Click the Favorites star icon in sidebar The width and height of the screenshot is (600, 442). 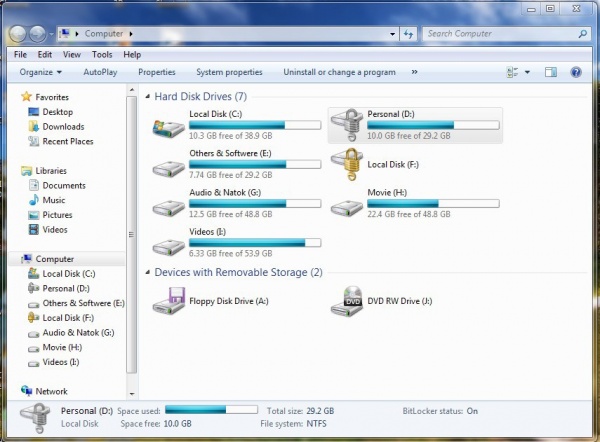pyautogui.click(x=26, y=96)
